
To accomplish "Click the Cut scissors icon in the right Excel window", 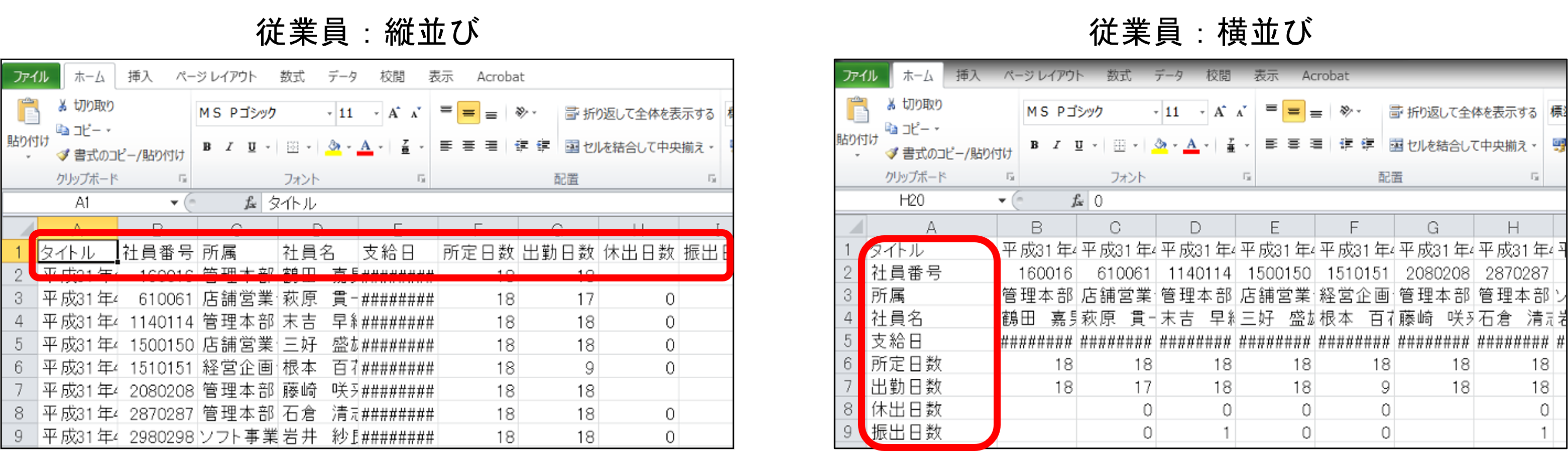I will pos(891,104).
